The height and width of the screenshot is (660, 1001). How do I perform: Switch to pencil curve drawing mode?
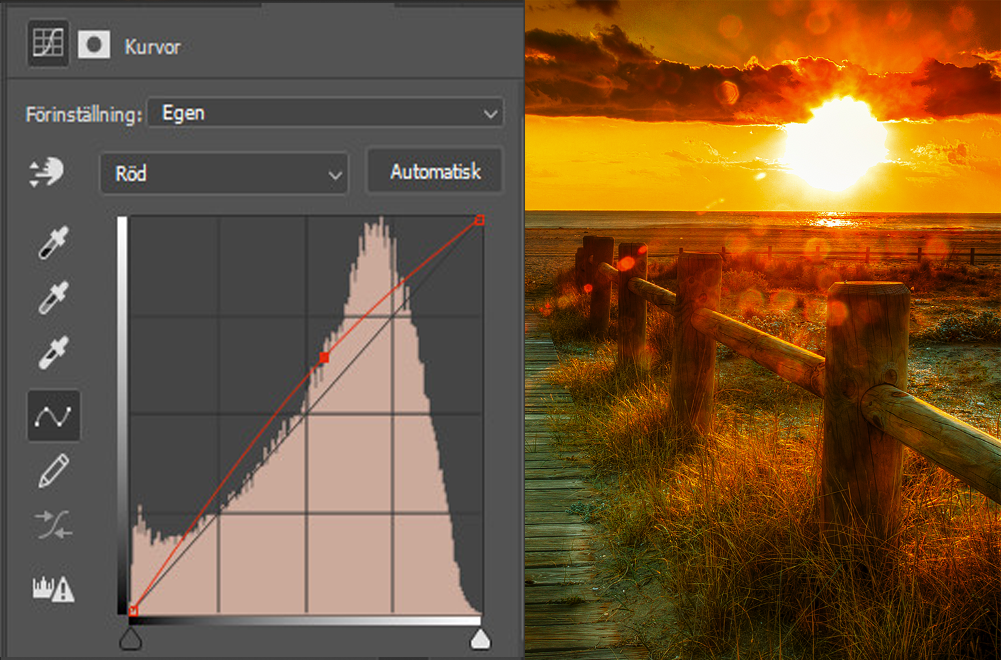52,470
